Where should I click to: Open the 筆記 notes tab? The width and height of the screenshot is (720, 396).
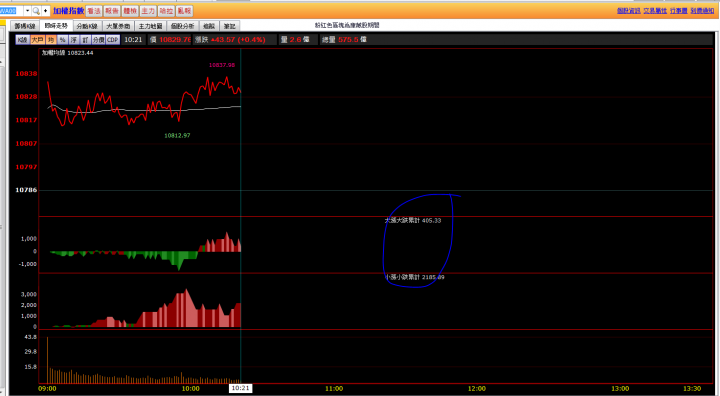[230, 26]
